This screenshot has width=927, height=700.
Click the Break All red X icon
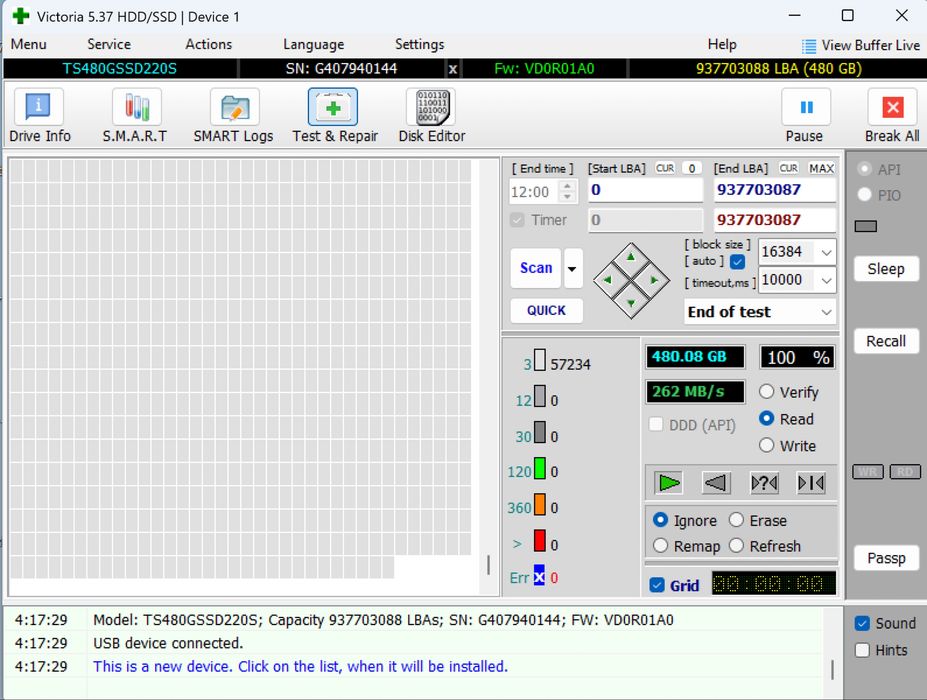(x=893, y=107)
